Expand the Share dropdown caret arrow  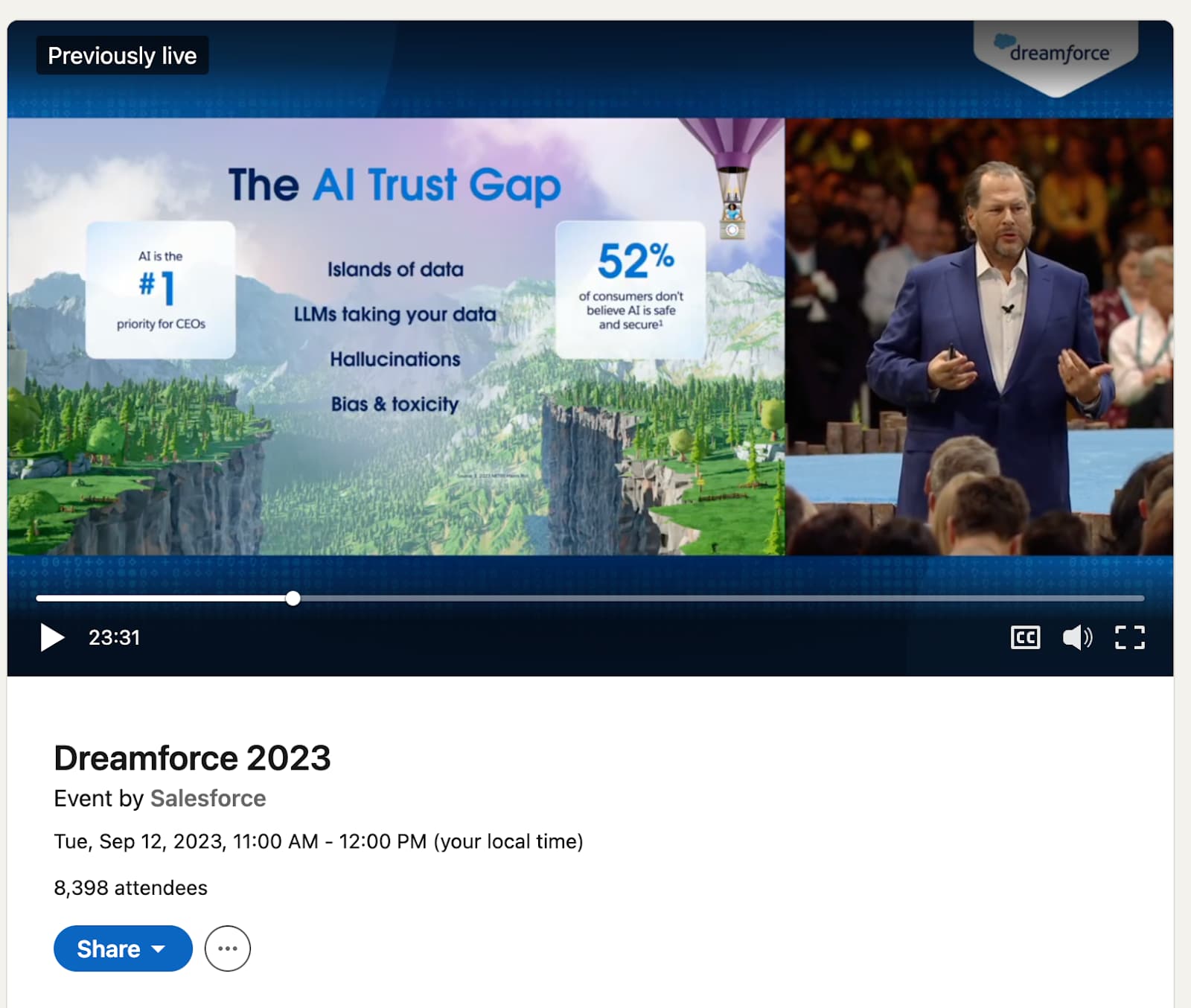point(159,949)
